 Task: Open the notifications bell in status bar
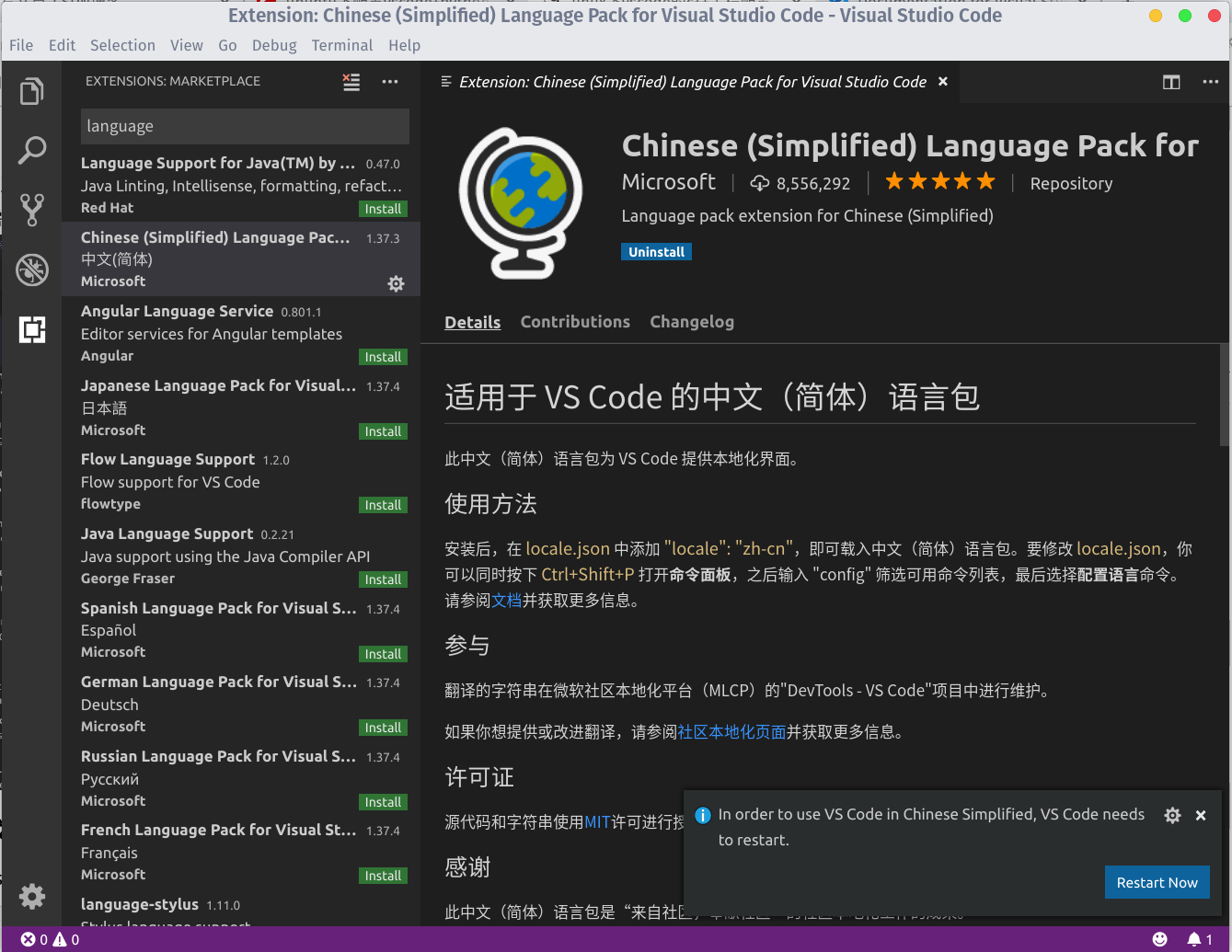(1200, 939)
